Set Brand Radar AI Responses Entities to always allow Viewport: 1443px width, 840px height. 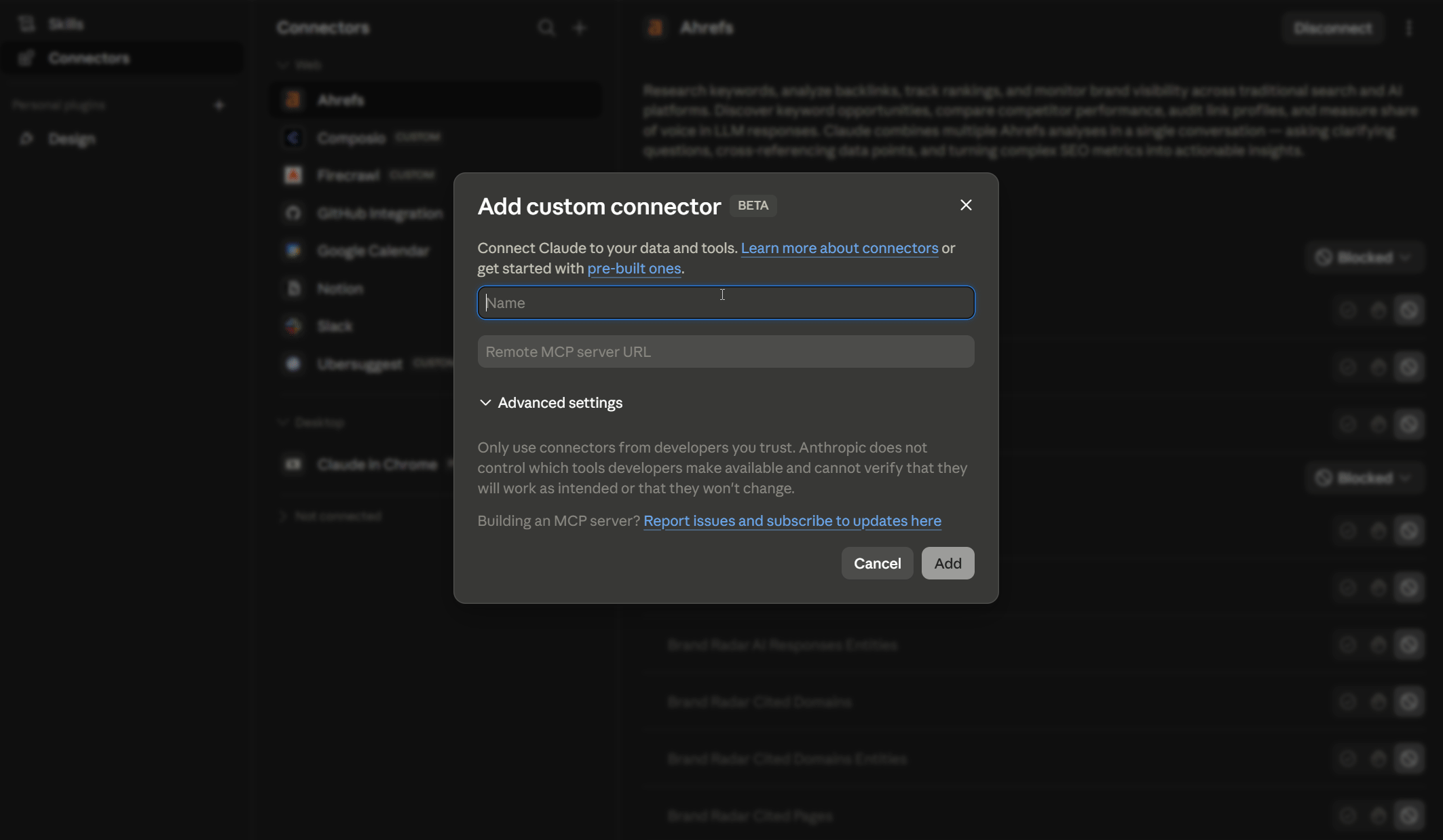[1347, 645]
